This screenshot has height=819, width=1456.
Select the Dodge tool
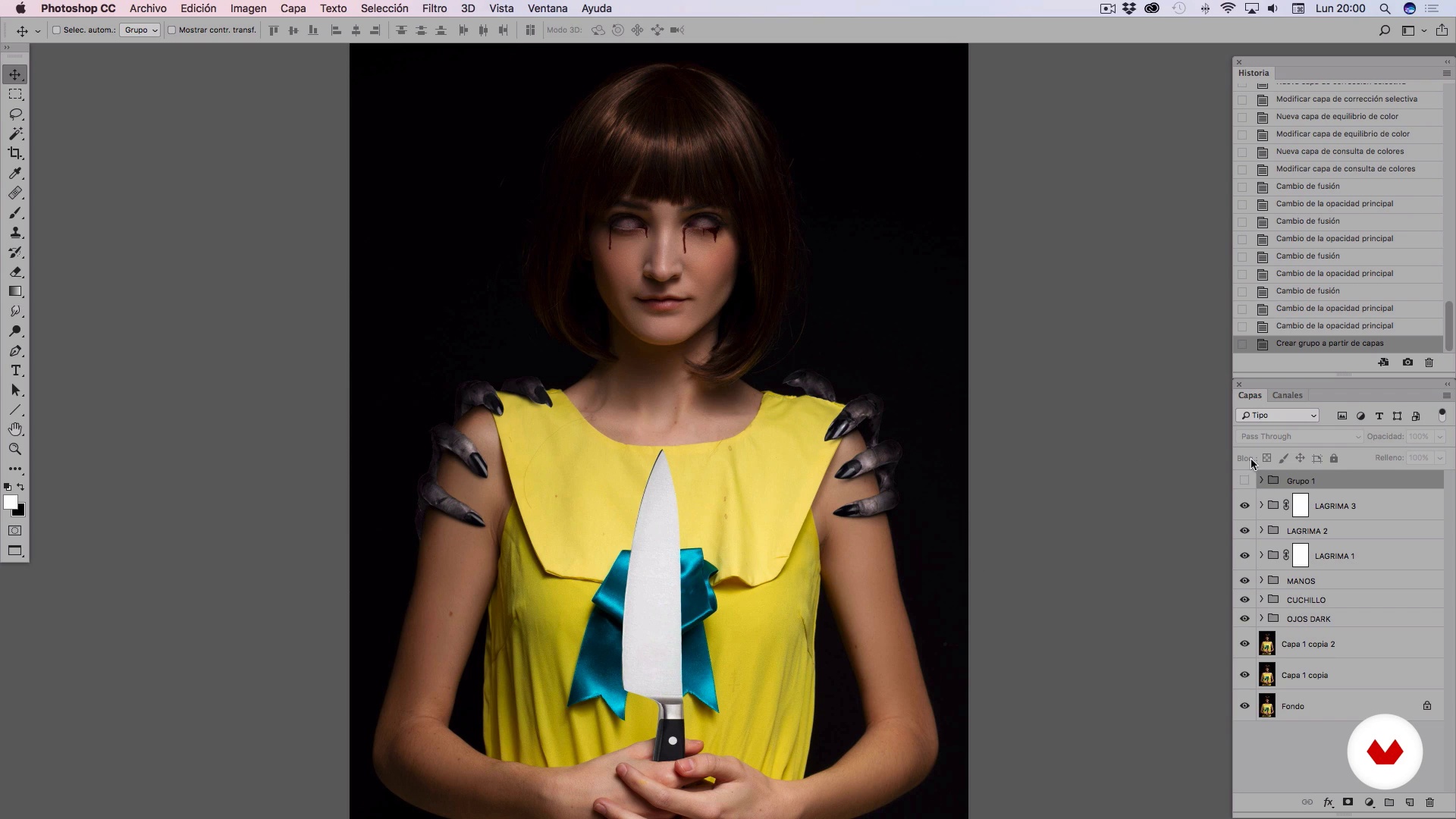[x=15, y=331]
